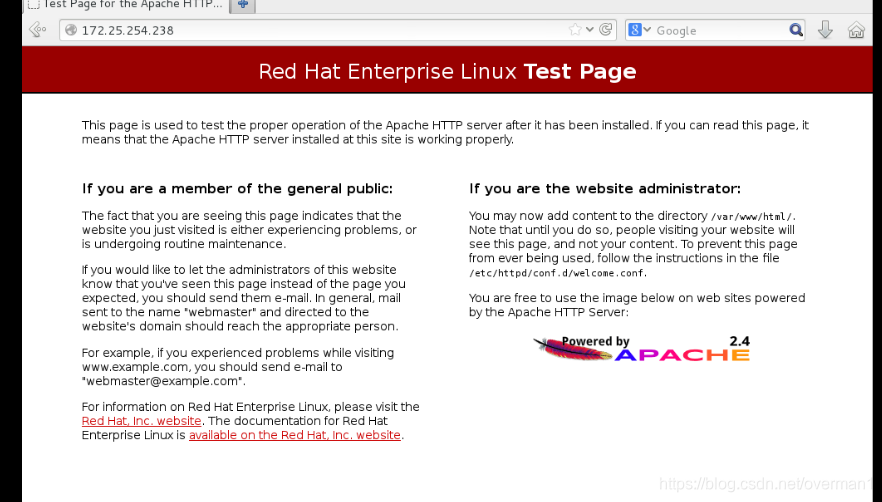882x502 pixels.
Task: Click the webmaster@example.com text
Action: coord(163,381)
